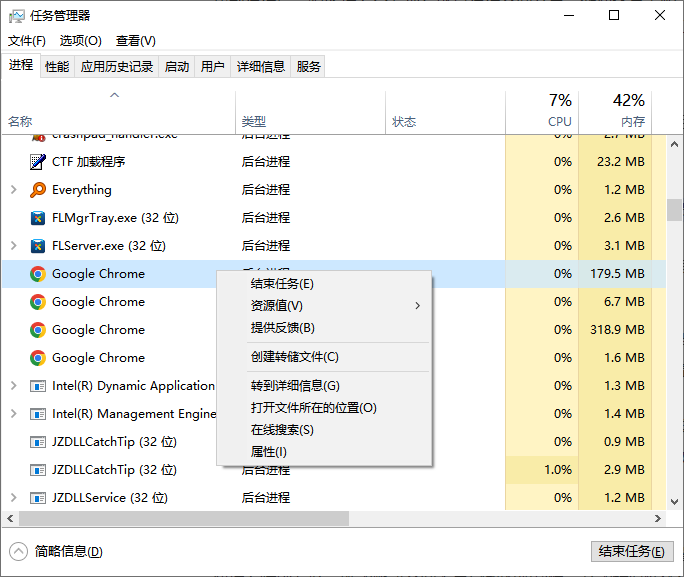Choose 打开文件所在的位置(O) in context menu

click(x=324, y=408)
